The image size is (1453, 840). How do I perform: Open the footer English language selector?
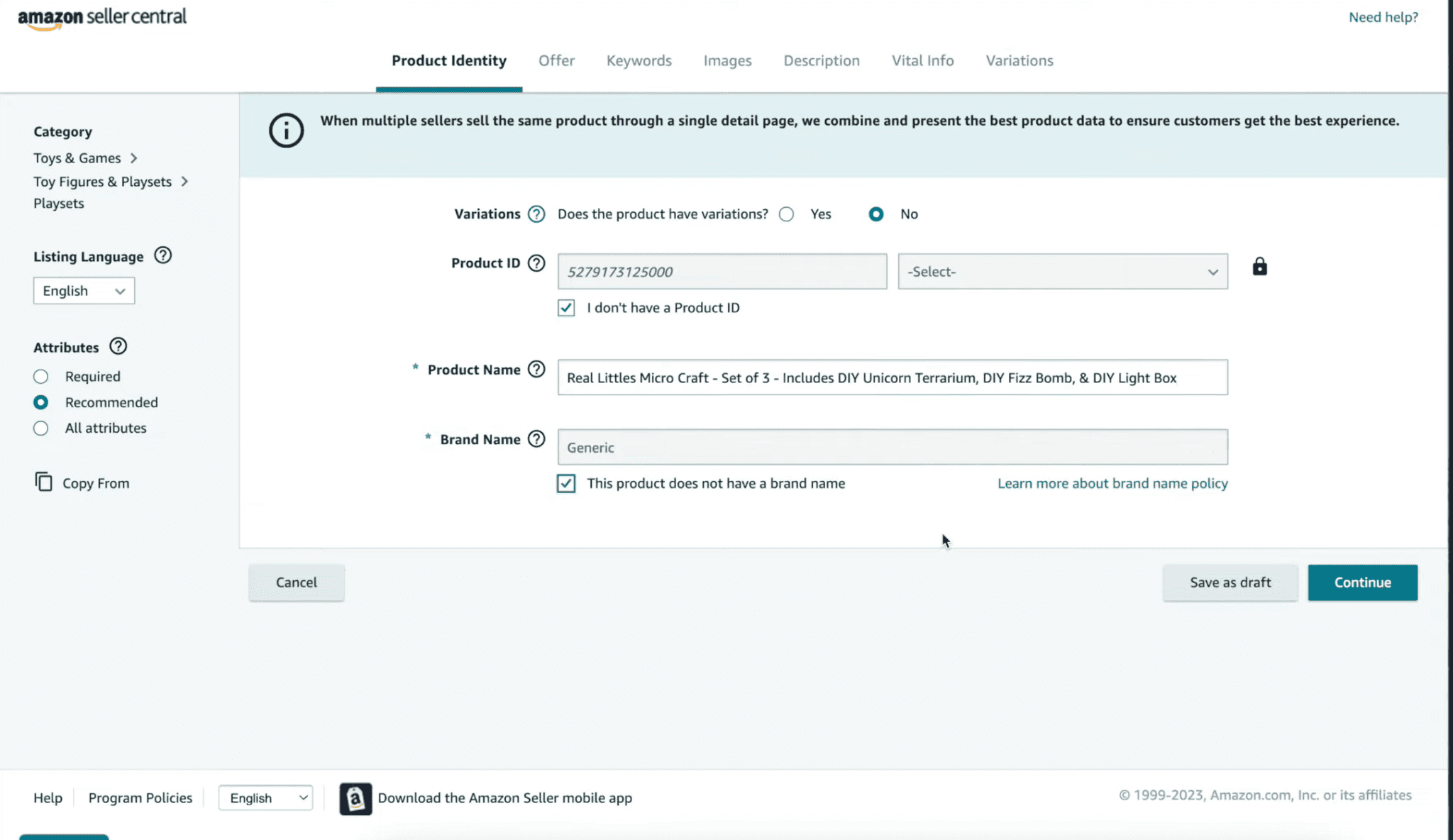[x=265, y=797]
